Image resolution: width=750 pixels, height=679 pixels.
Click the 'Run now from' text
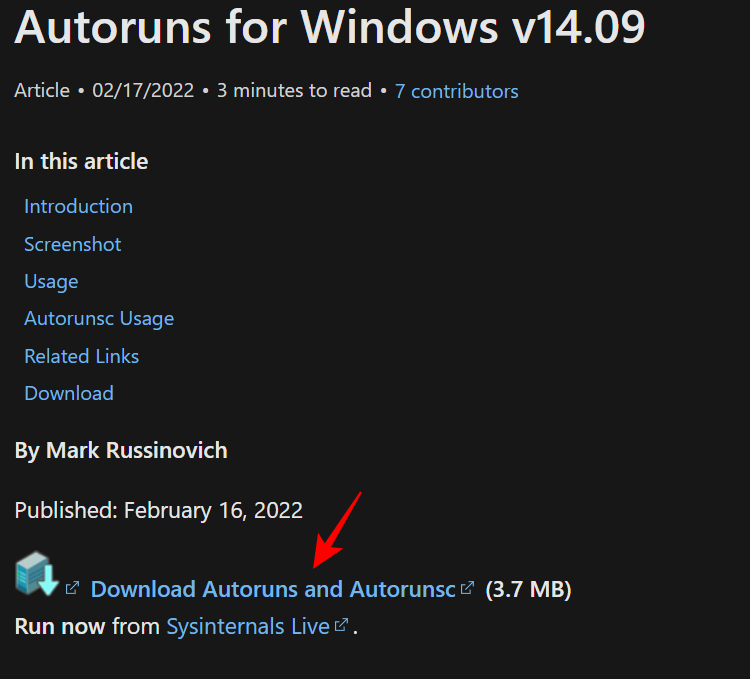87,626
